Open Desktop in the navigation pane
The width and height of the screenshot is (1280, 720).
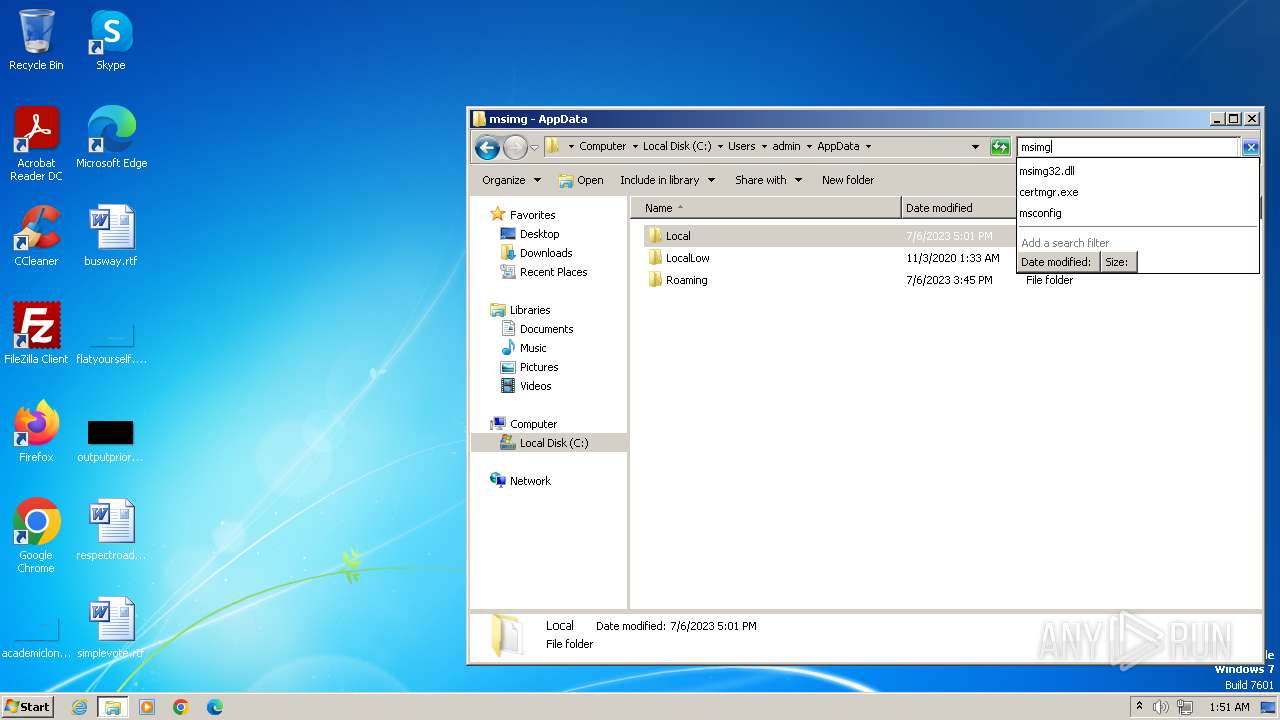tap(539, 234)
